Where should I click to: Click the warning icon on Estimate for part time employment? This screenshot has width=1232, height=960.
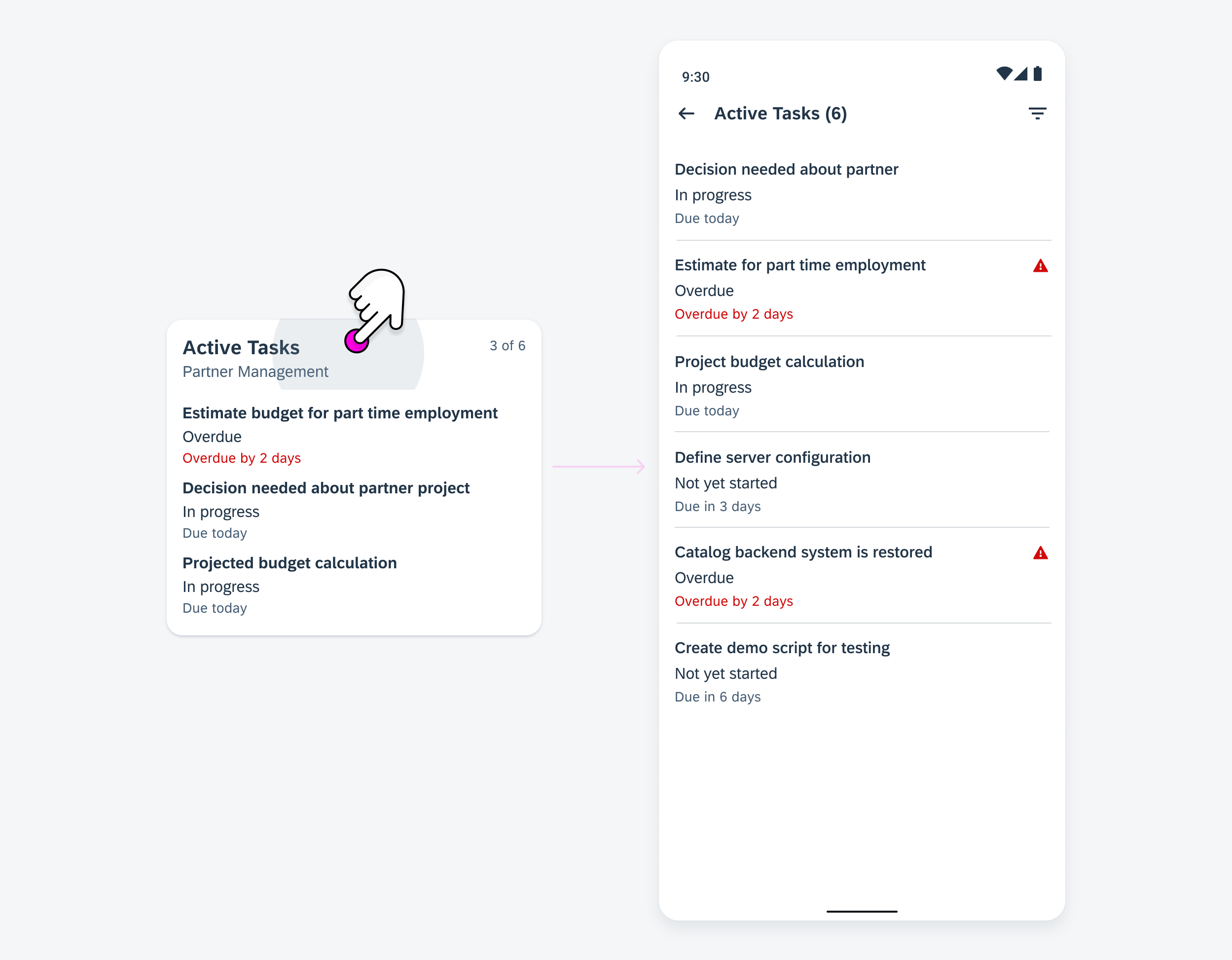pos(1040,266)
